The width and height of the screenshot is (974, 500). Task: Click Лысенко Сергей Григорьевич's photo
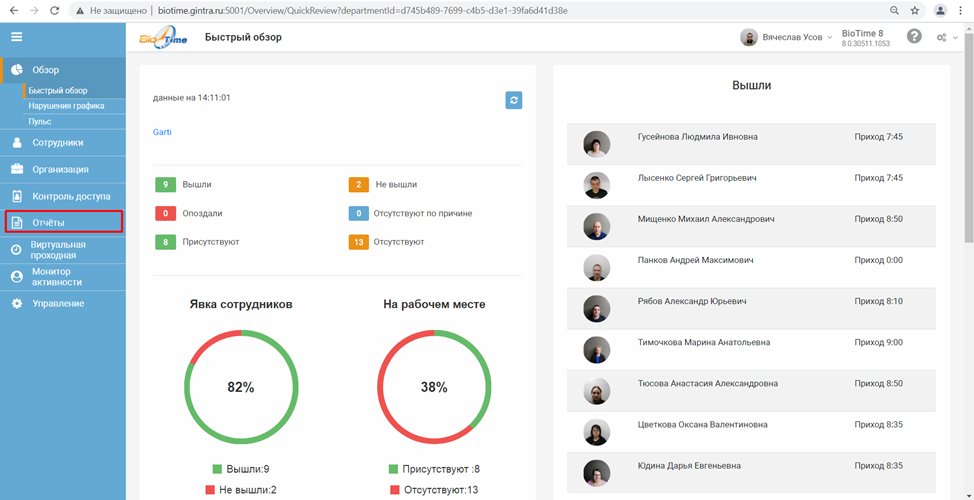click(596, 185)
